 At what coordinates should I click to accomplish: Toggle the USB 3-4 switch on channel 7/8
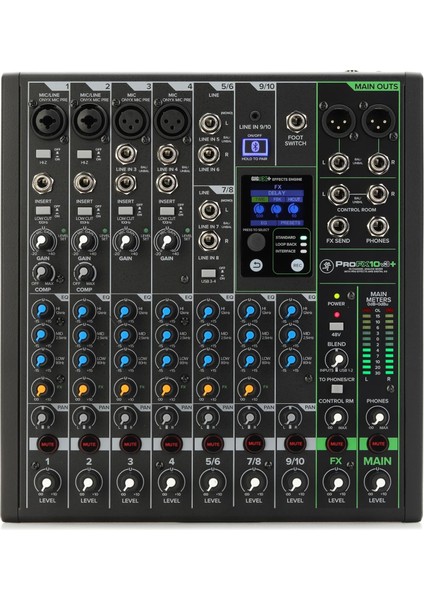coord(209,273)
